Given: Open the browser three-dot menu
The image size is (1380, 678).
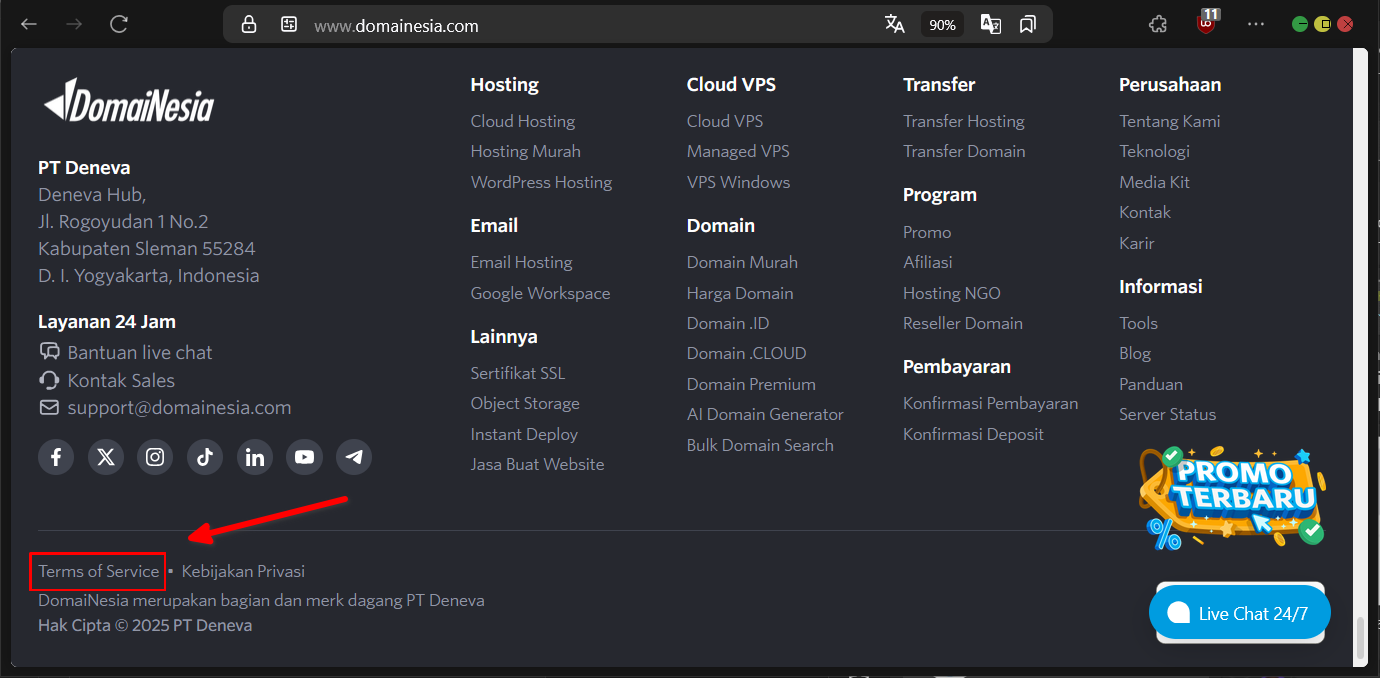Looking at the screenshot, I should click(x=1256, y=25).
